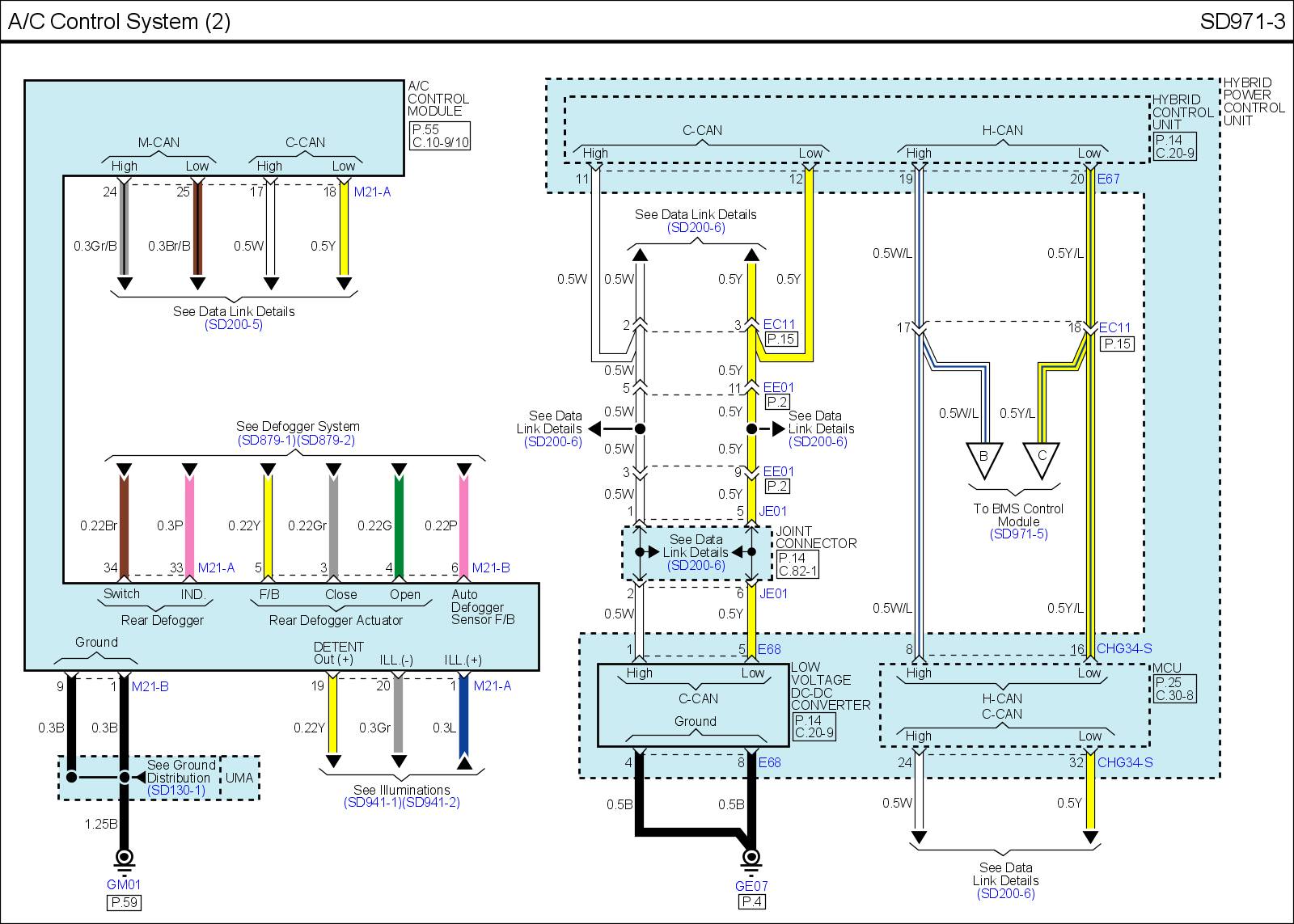The height and width of the screenshot is (924, 1294).
Task: Click the GM01 ground point label
Action: coord(124,885)
